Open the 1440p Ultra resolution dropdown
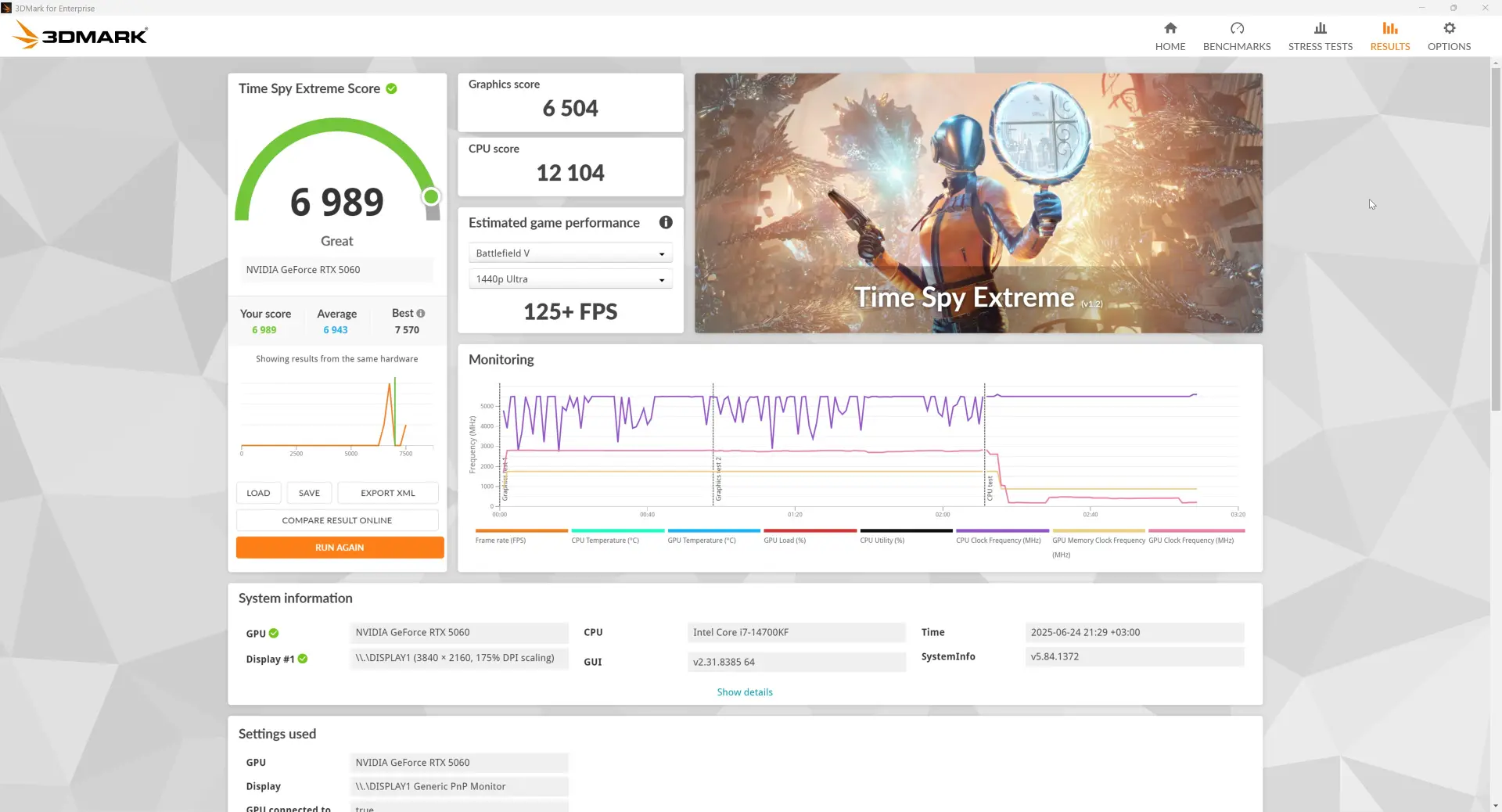The image size is (1502, 812). click(x=570, y=279)
